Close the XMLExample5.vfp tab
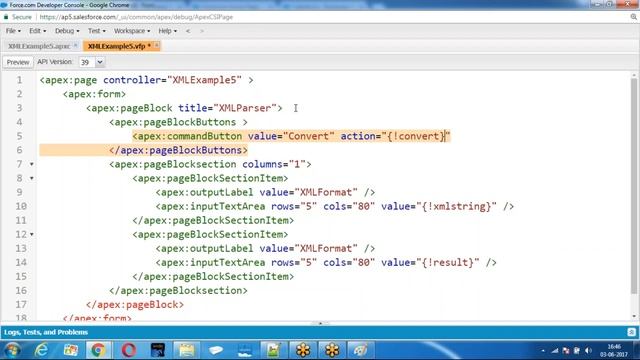 pos(156,45)
